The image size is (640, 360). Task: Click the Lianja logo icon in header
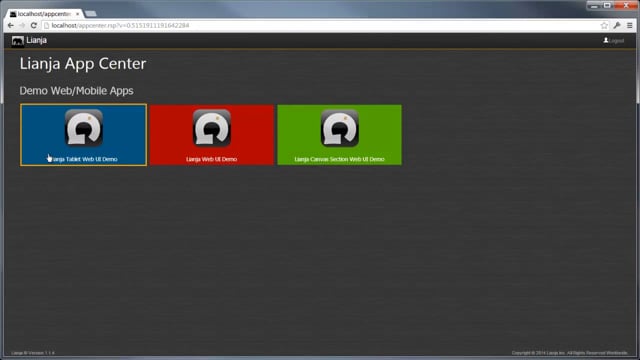[x=18, y=41]
